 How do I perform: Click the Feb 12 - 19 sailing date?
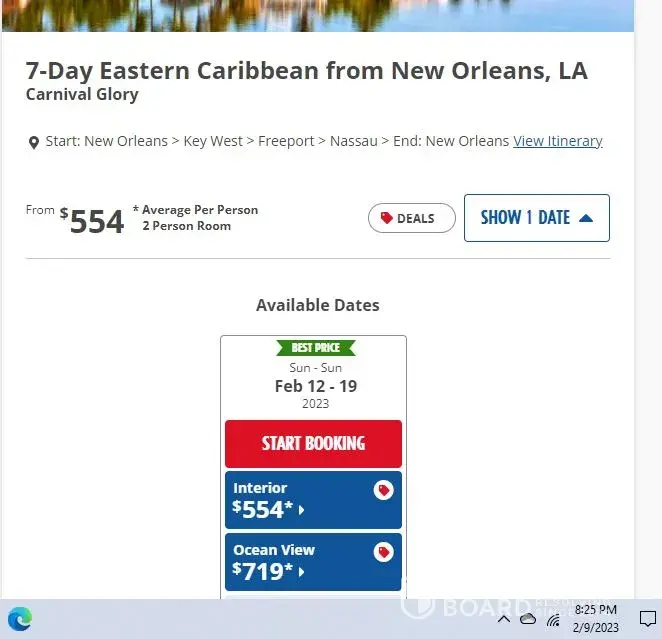[315, 386]
